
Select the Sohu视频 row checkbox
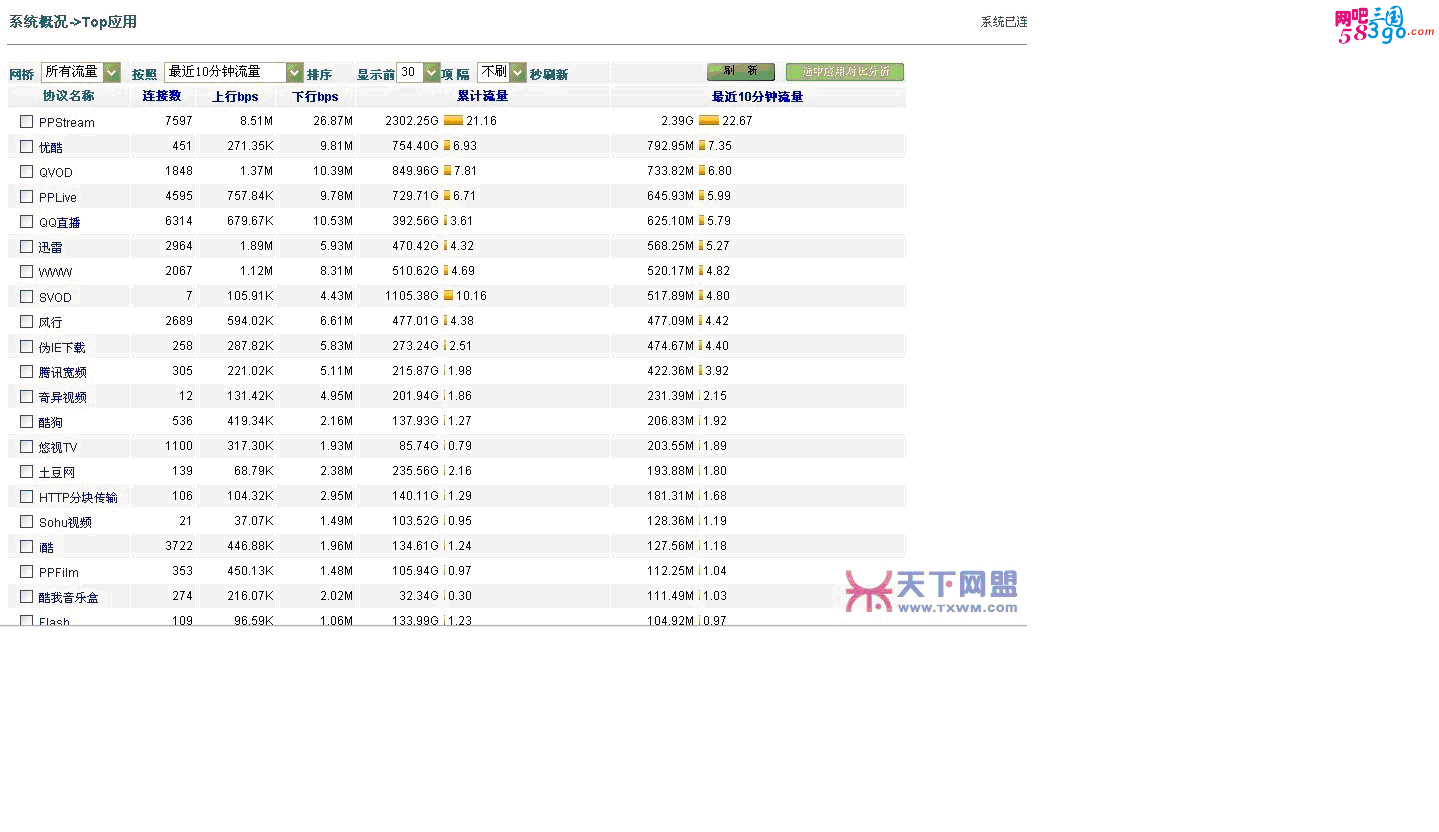coord(27,521)
